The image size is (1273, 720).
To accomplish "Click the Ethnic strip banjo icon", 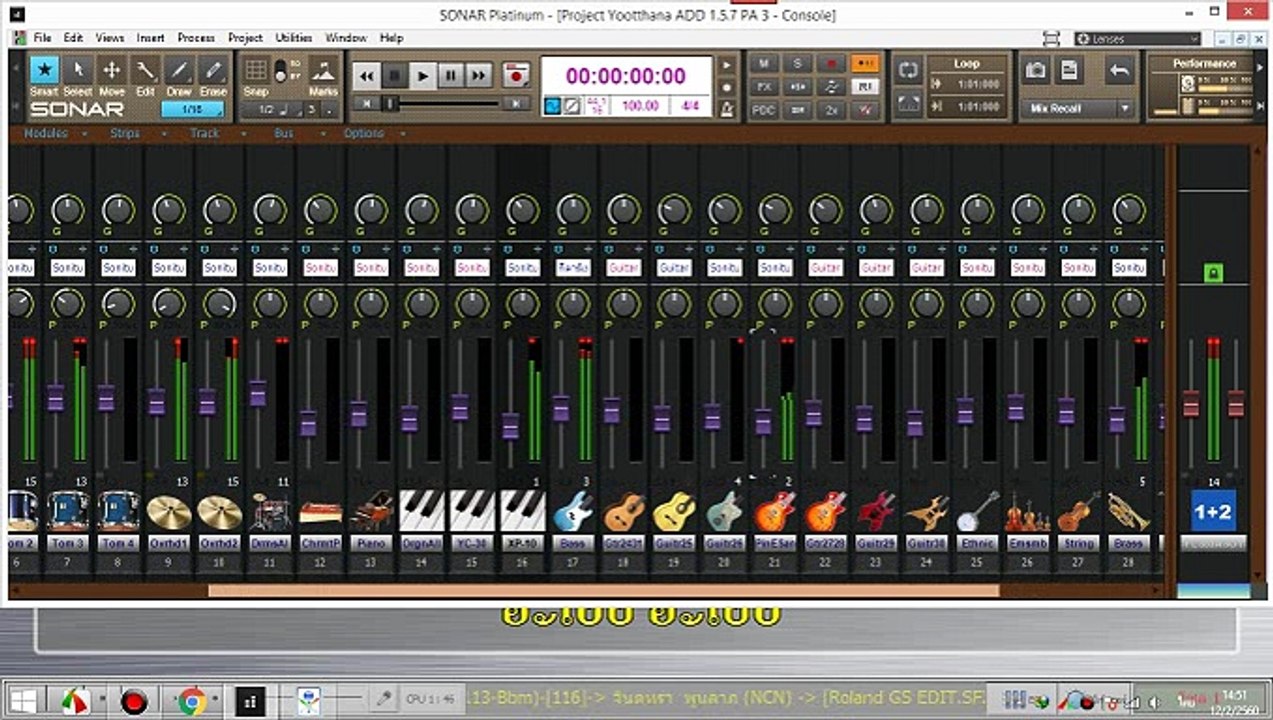I will pos(977,511).
